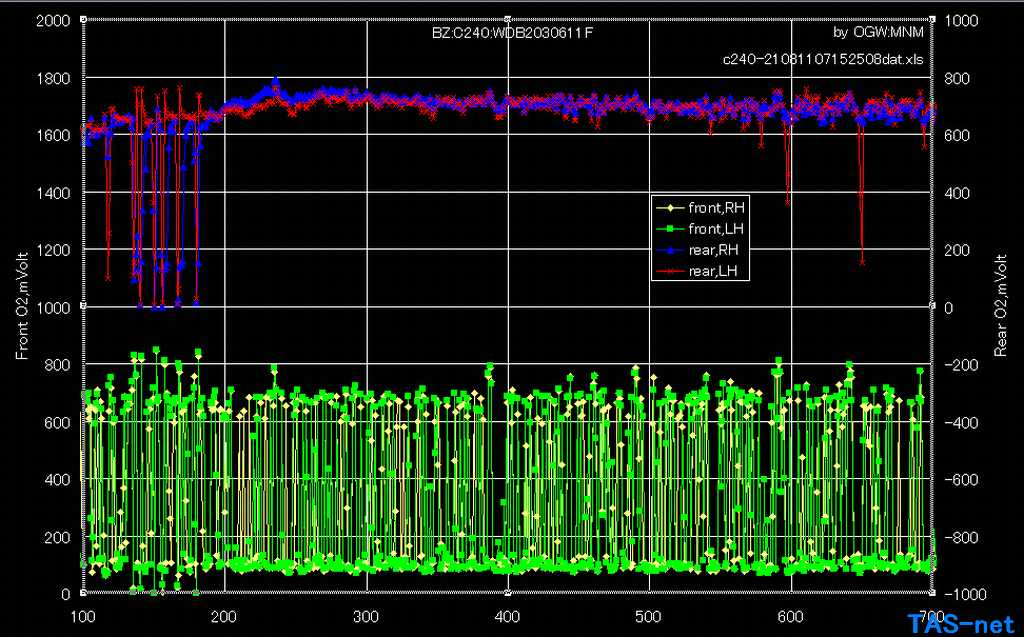Click the 1200 label on left axis
This screenshot has width=1024, height=637.
54,250
